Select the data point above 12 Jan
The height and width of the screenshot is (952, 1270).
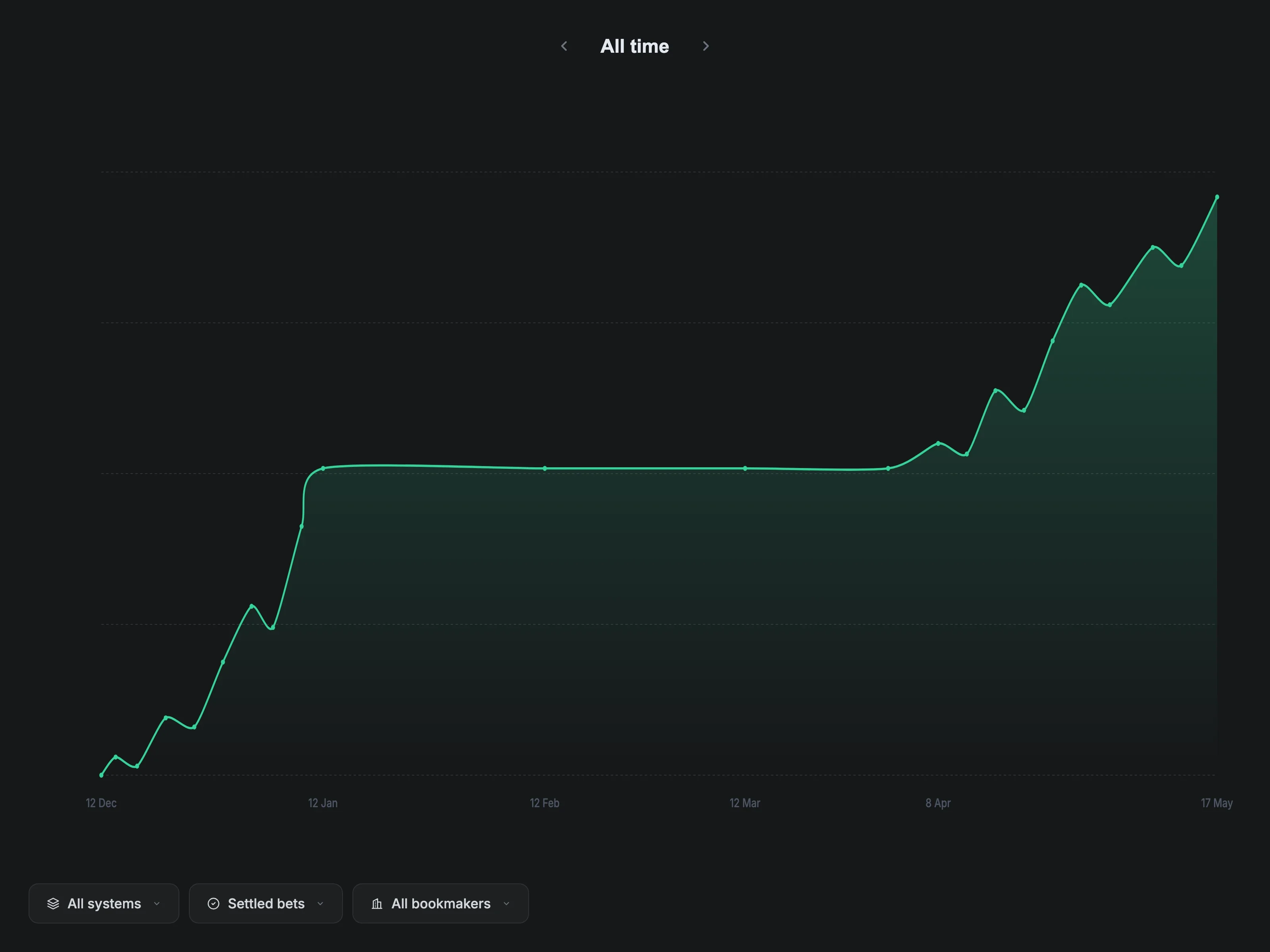tap(323, 468)
